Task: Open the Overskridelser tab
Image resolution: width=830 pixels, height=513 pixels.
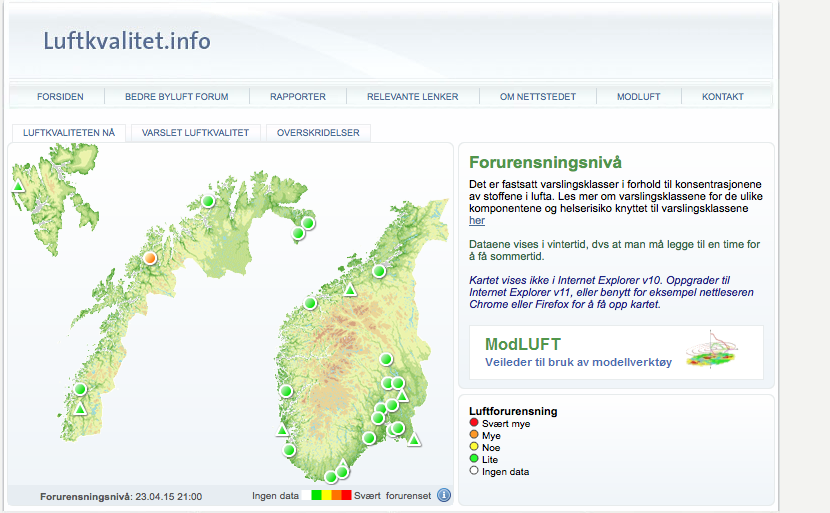Action: pyautogui.click(x=318, y=132)
